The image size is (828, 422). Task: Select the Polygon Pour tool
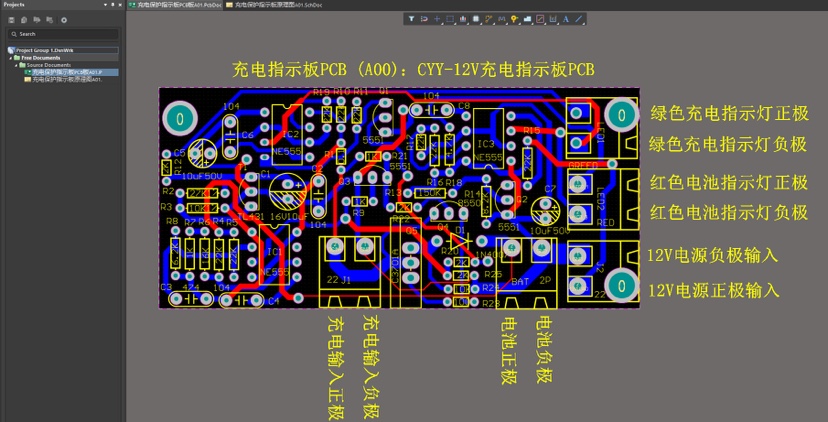[x=527, y=19]
